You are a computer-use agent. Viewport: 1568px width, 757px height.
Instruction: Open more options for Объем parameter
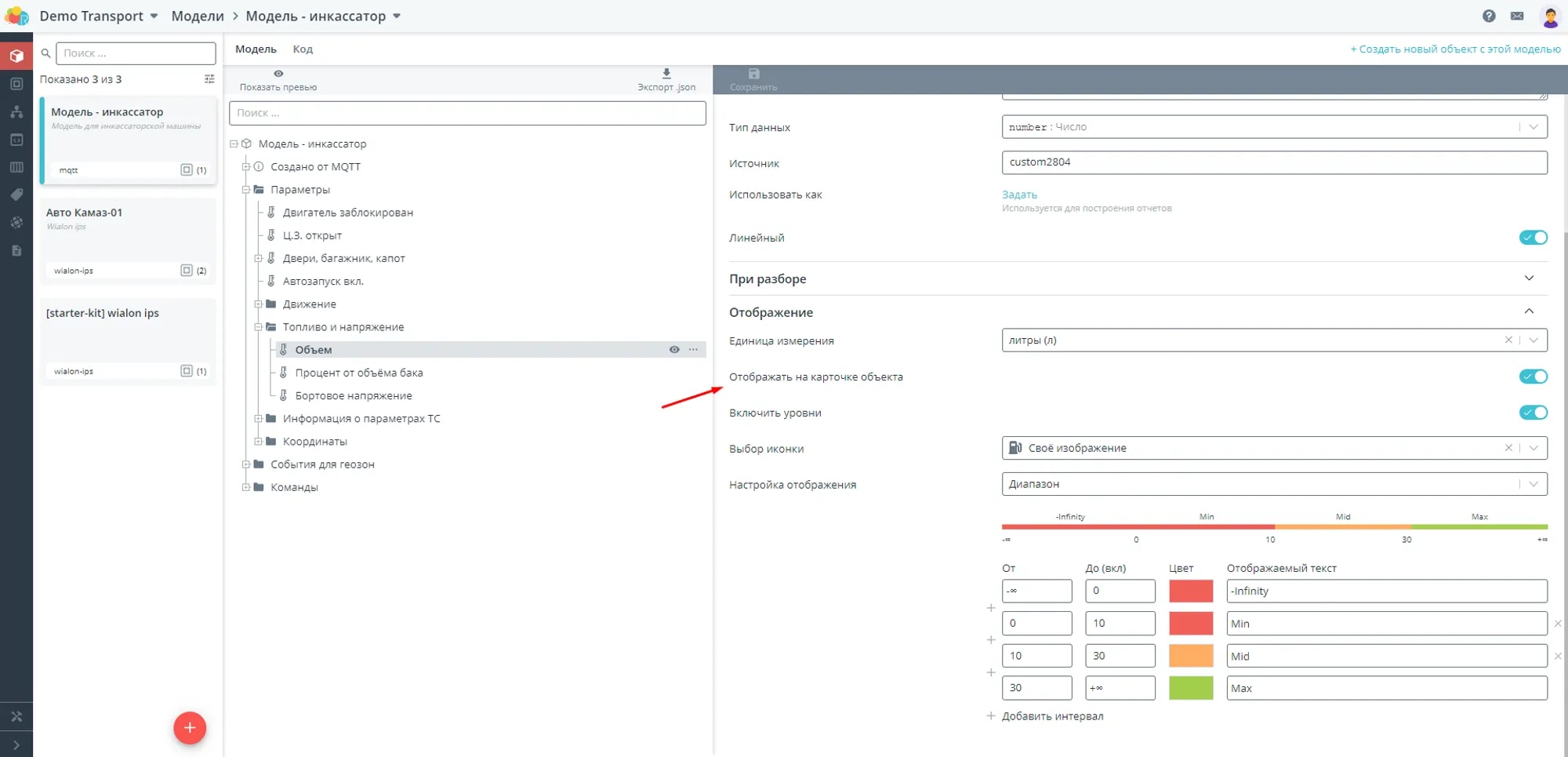(693, 350)
